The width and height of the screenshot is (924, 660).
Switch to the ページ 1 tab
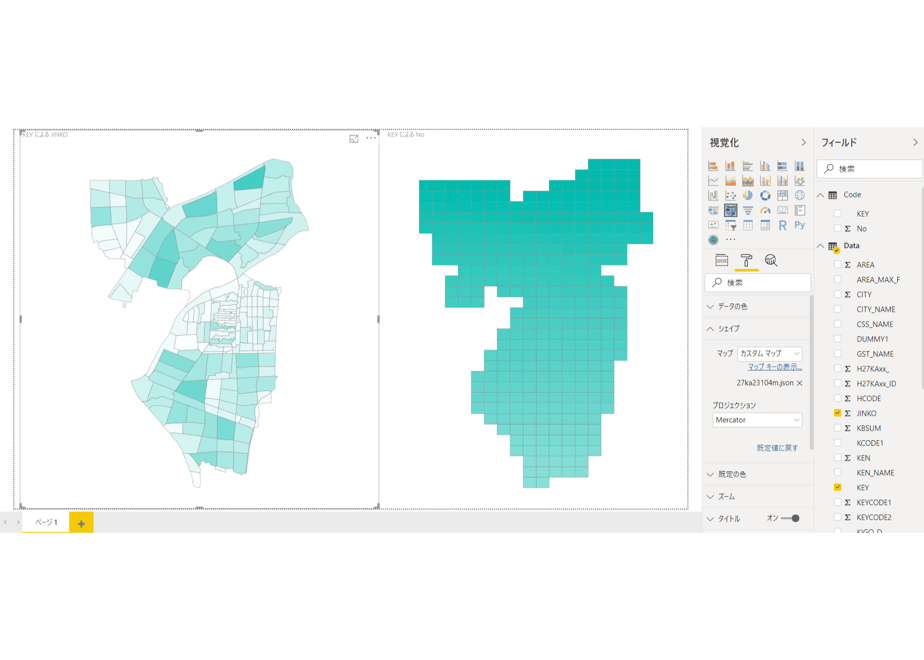click(x=46, y=522)
